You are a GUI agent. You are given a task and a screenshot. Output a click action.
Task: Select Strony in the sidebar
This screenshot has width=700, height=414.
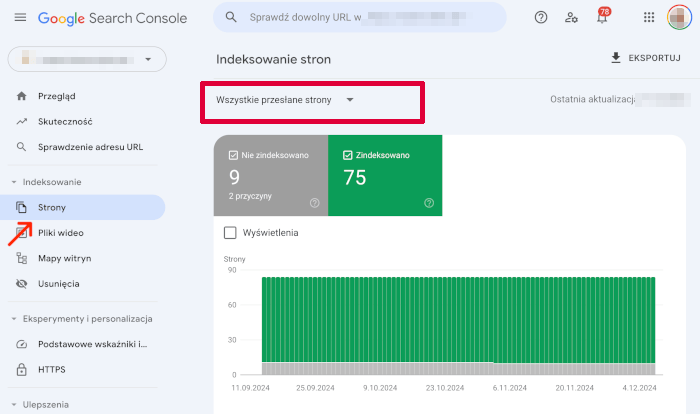tap(83, 207)
